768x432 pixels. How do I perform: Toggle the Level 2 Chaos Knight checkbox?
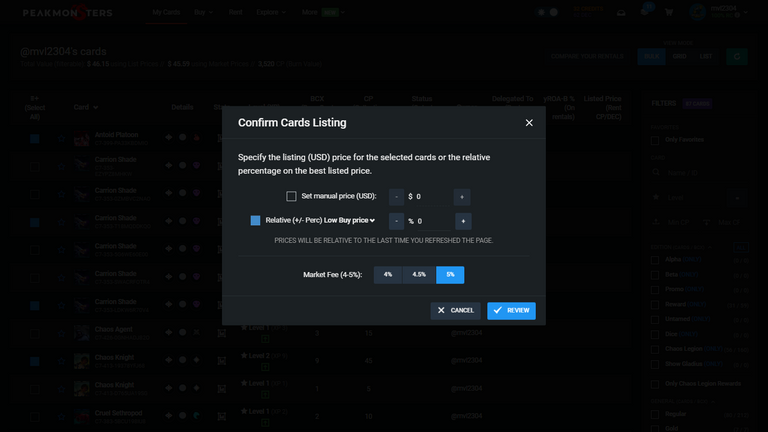pos(35,361)
